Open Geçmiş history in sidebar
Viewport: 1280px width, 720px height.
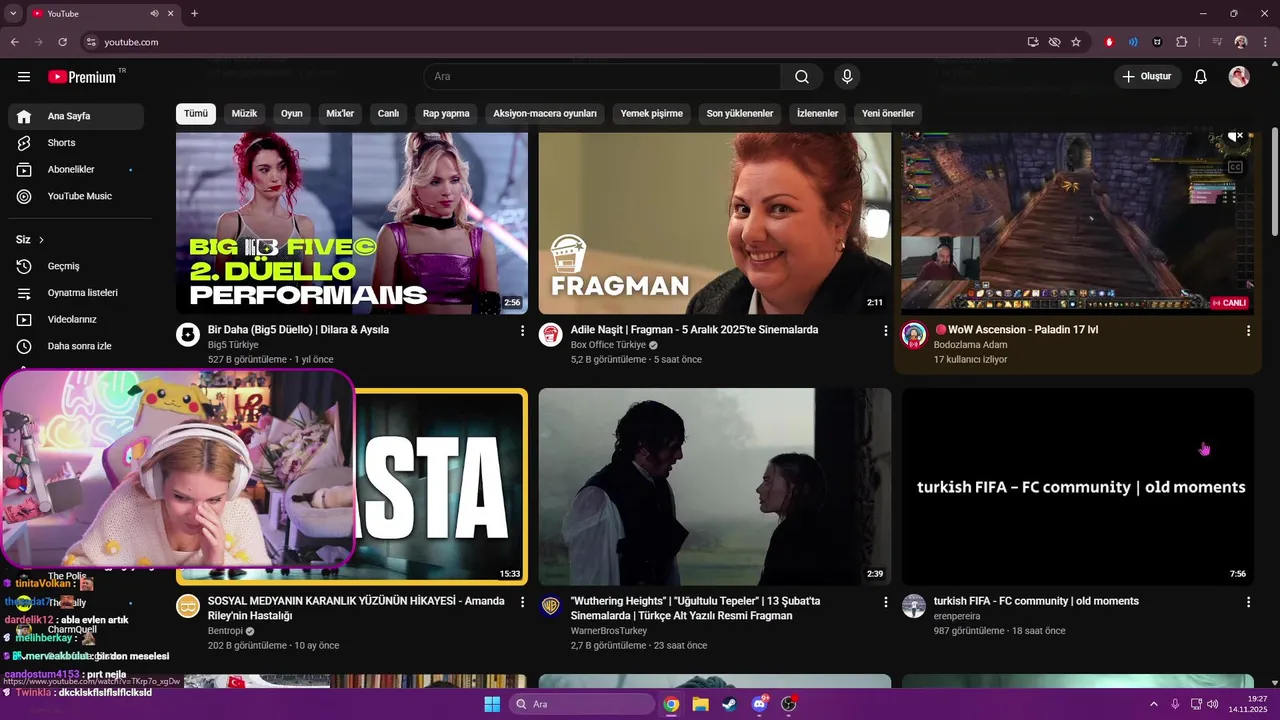76,266
